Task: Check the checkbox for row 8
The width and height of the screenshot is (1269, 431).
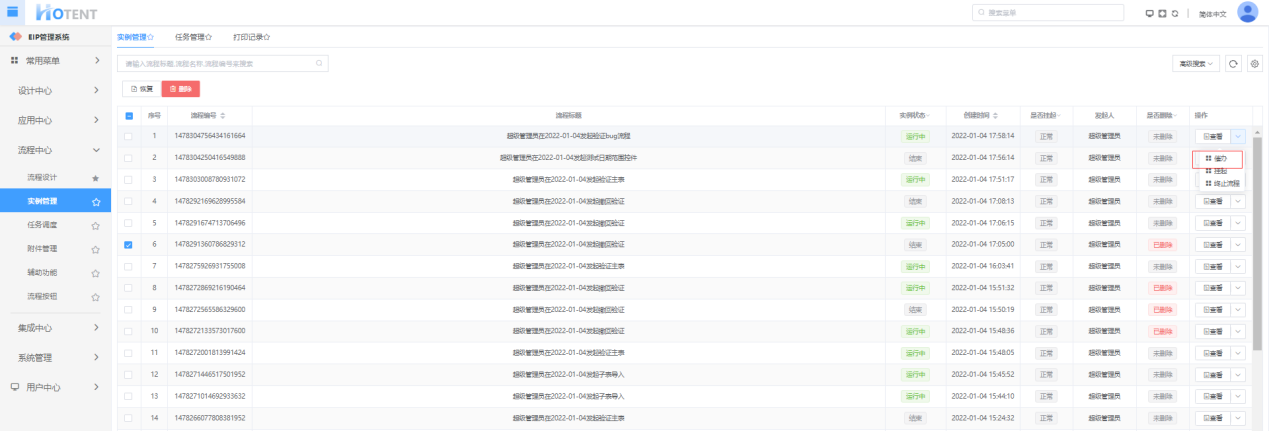Action: click(x=128, y=288)
